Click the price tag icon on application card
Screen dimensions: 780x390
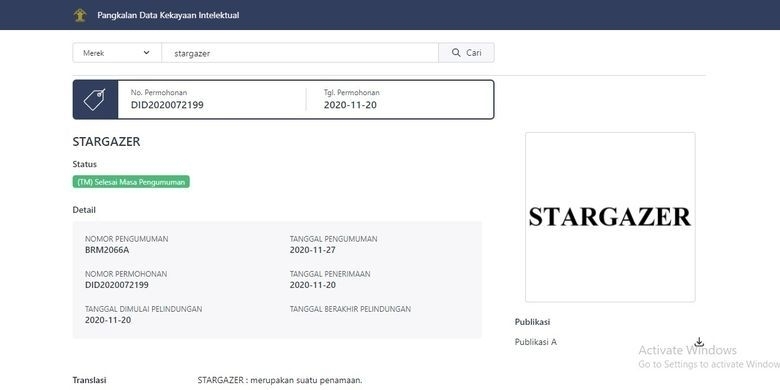tap(95, 99)
